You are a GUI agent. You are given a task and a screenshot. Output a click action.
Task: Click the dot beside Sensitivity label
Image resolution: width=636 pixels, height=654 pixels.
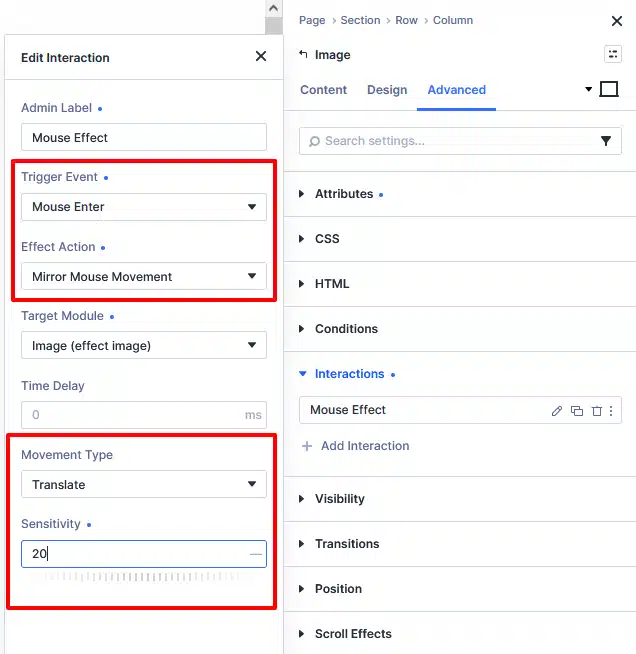[x=89, y=525]
